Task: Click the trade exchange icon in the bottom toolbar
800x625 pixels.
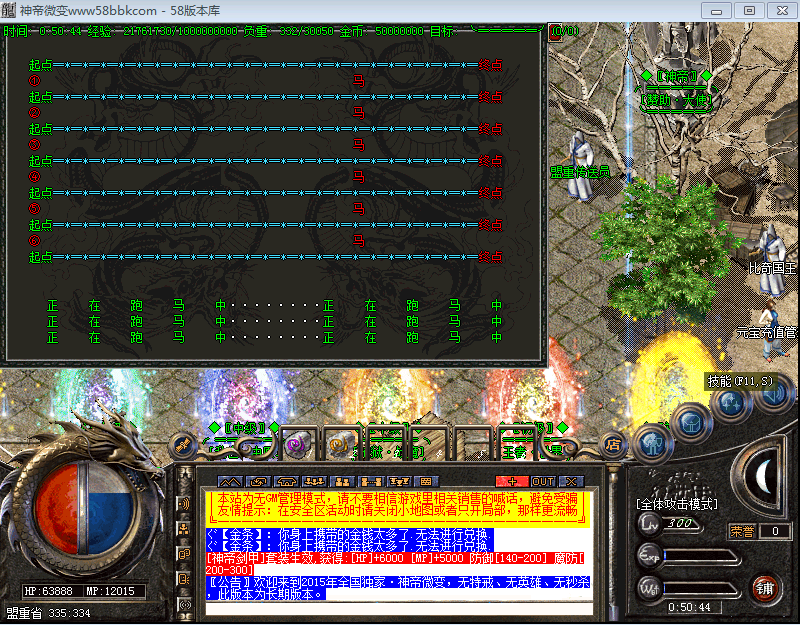Action: (x=258, y=482)
